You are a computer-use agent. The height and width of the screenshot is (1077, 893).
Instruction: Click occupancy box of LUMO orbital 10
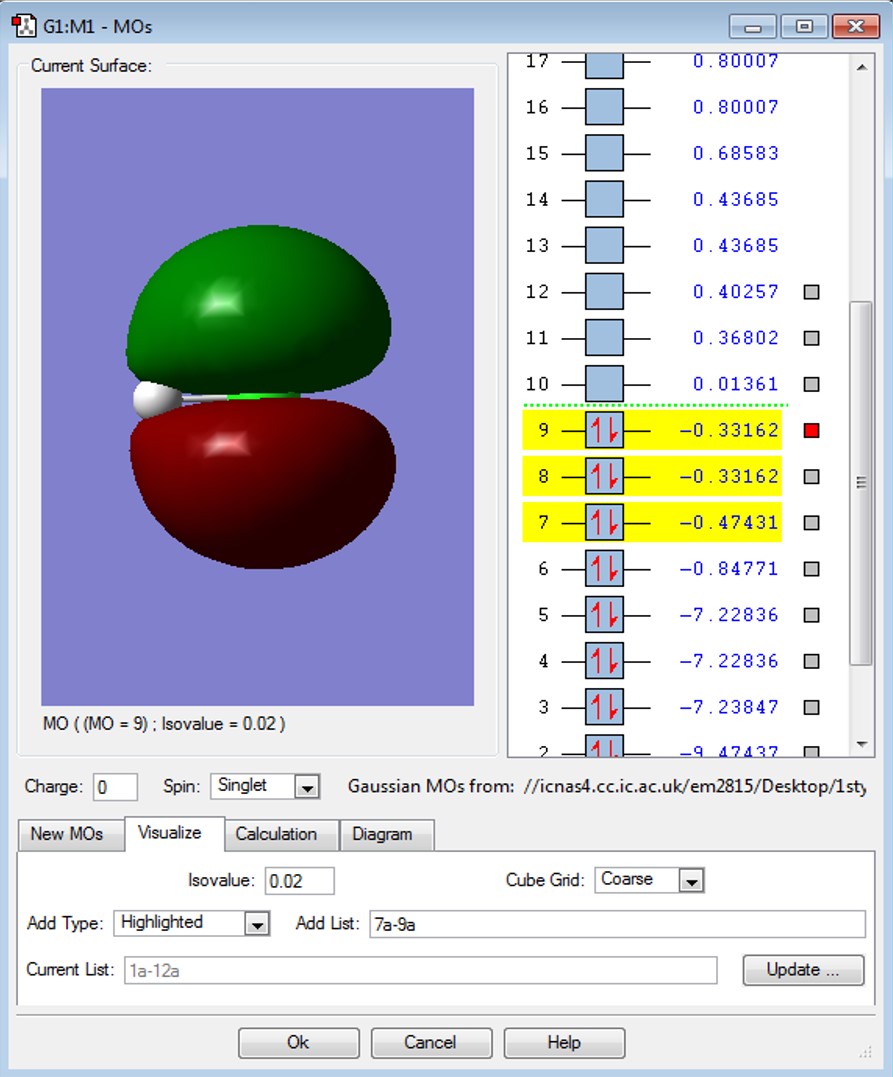(x=604, y=384)
